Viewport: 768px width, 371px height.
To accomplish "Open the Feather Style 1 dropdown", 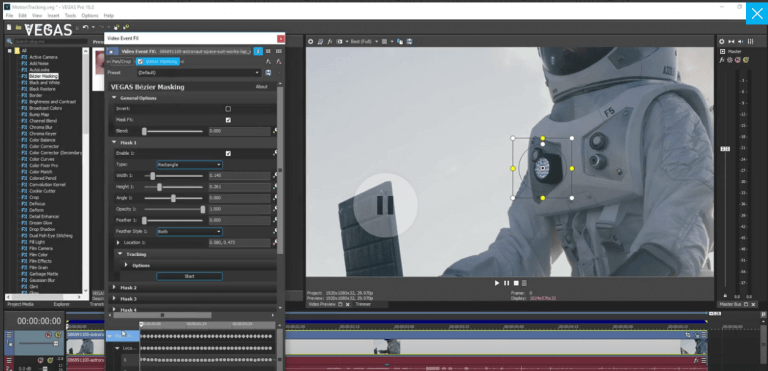I will [x=190, y=231].
